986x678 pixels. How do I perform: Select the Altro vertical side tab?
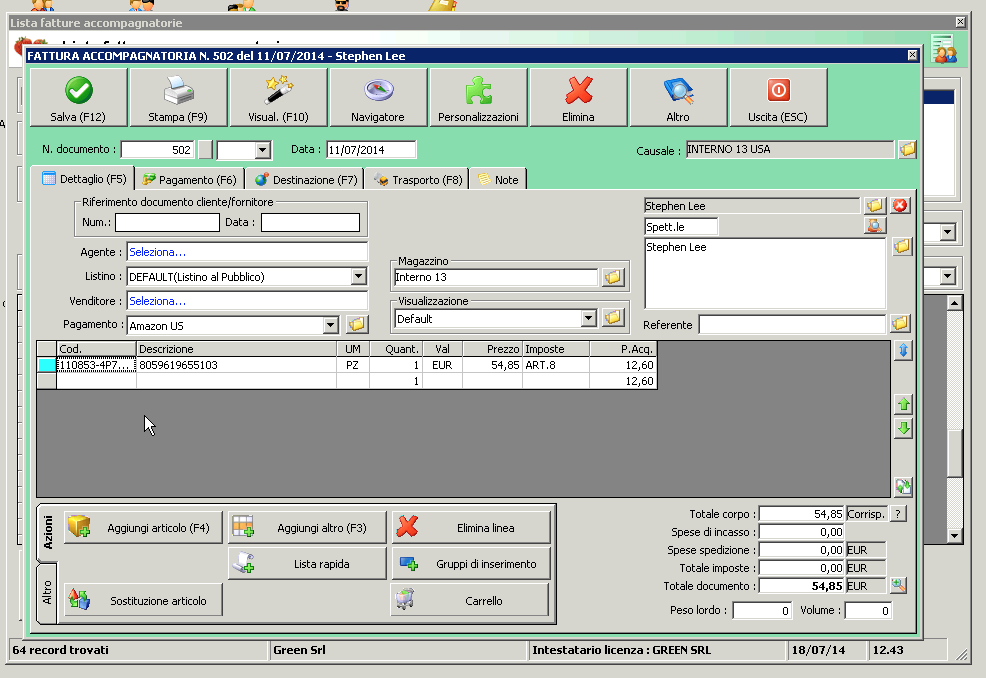click(x=47, y=592)
